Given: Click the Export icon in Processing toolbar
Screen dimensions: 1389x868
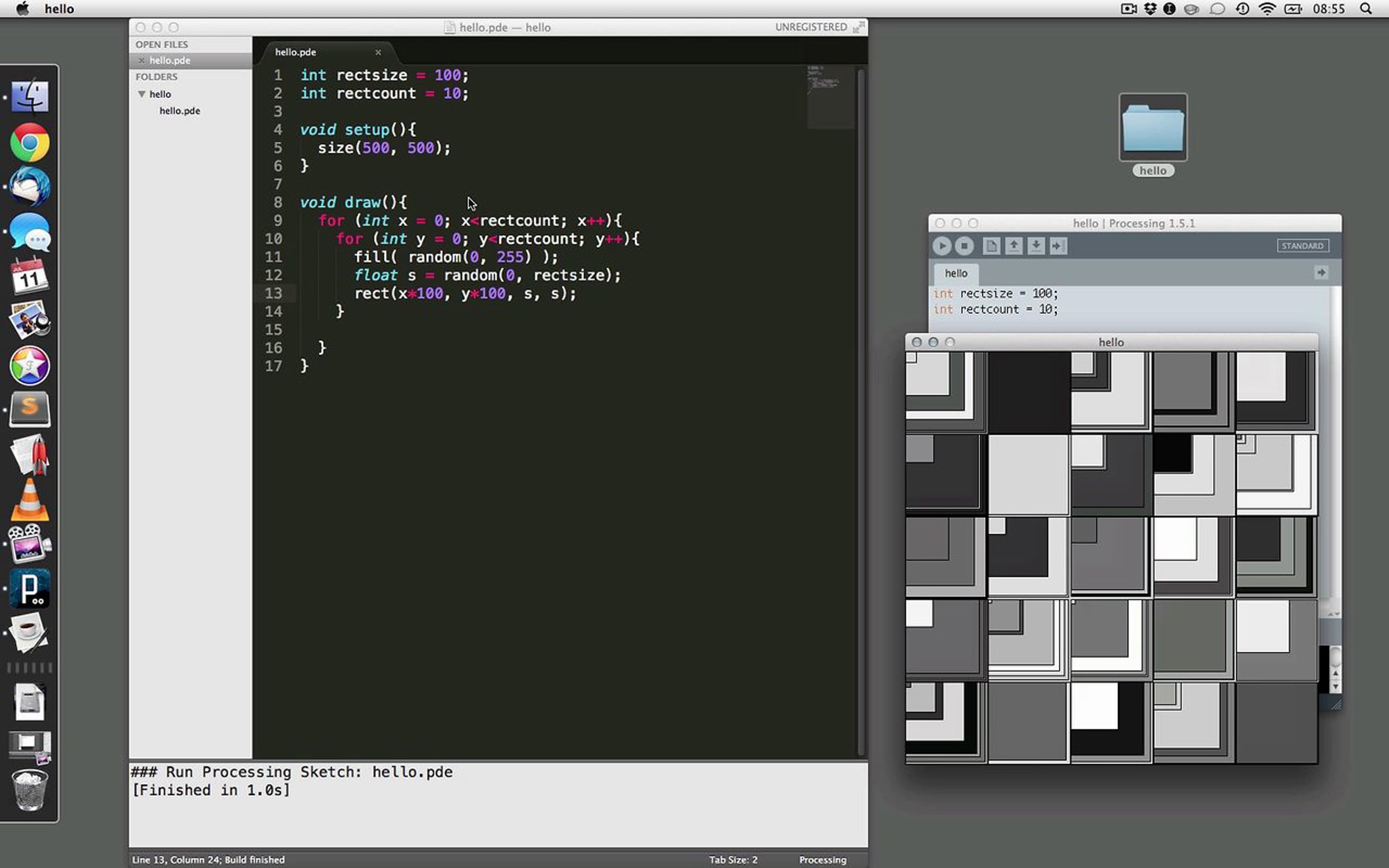Looking at the screenshot, I should 1058,246.
